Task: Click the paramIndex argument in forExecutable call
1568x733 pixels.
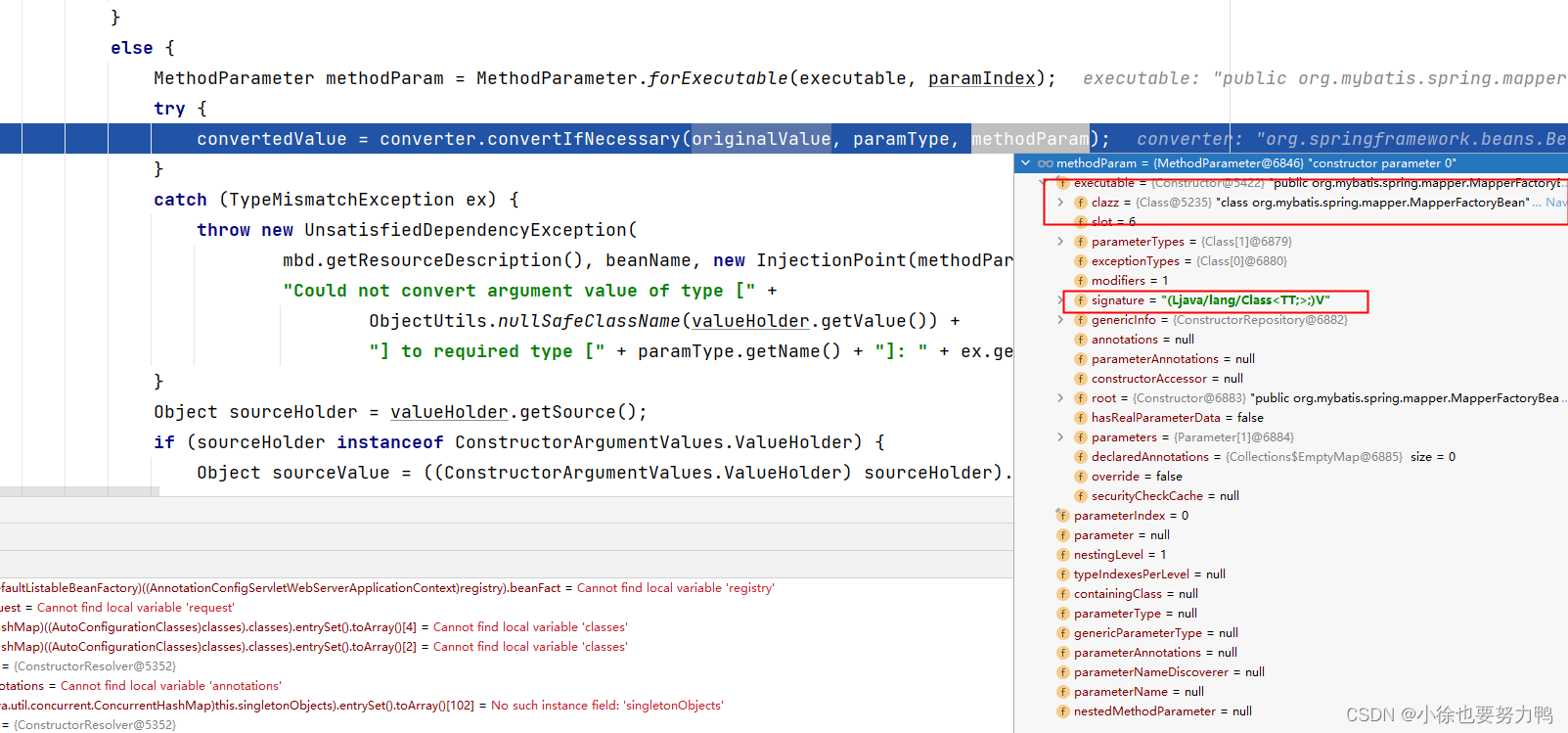Action: click(982, 78)
